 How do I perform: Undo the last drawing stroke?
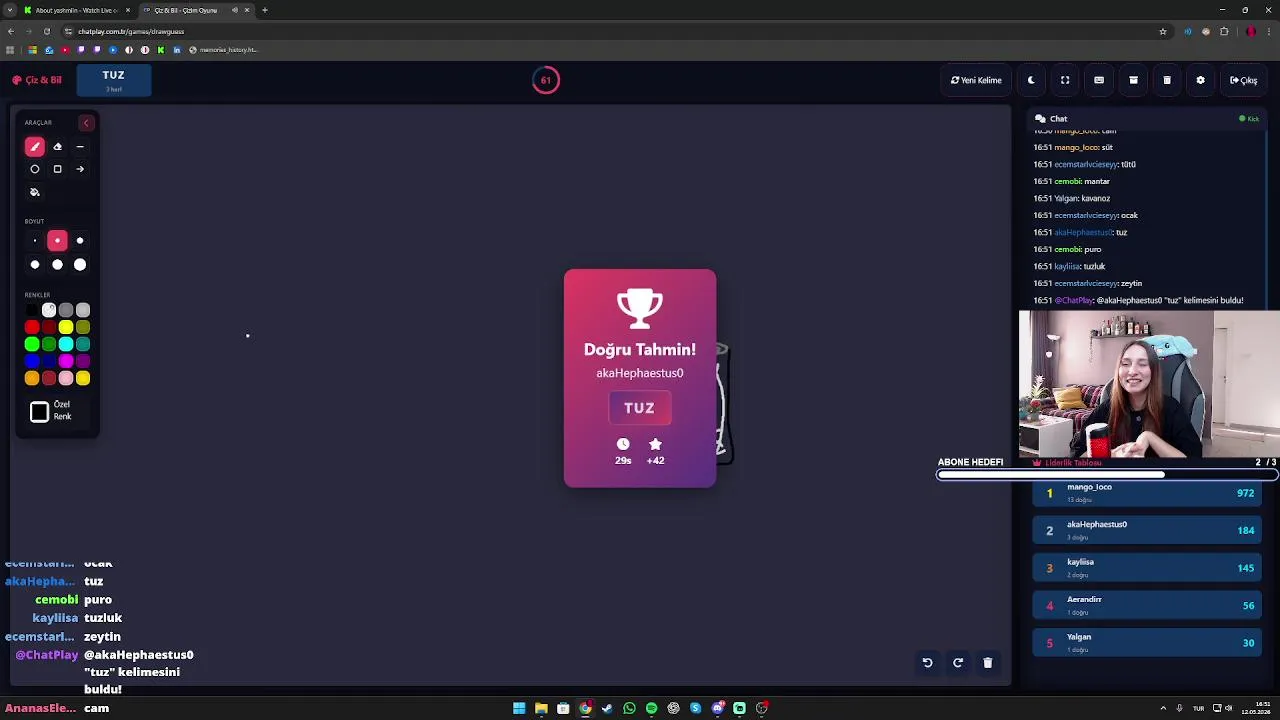coord(927,663)
